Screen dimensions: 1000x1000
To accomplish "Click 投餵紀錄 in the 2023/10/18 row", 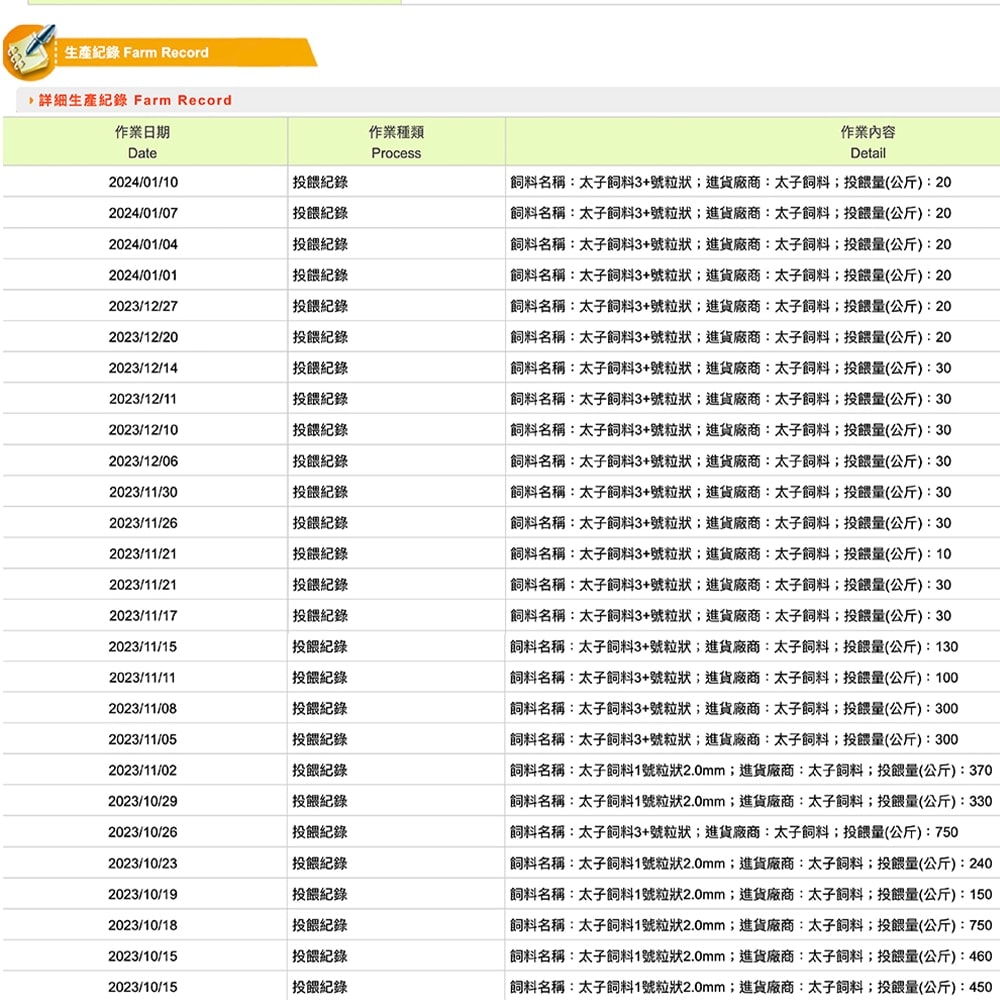I will (x=320, y=925).
